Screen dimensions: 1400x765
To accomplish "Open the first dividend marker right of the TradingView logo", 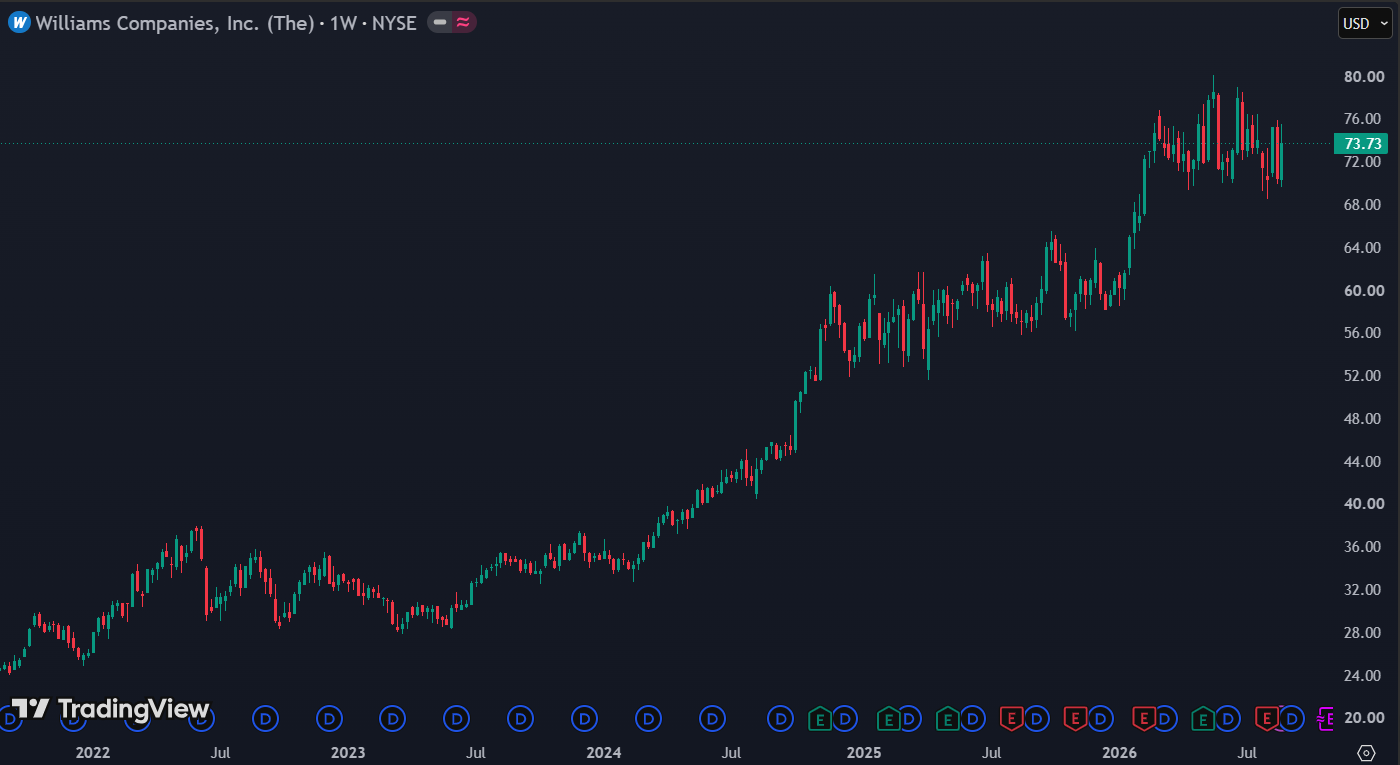I will point(265,718).
